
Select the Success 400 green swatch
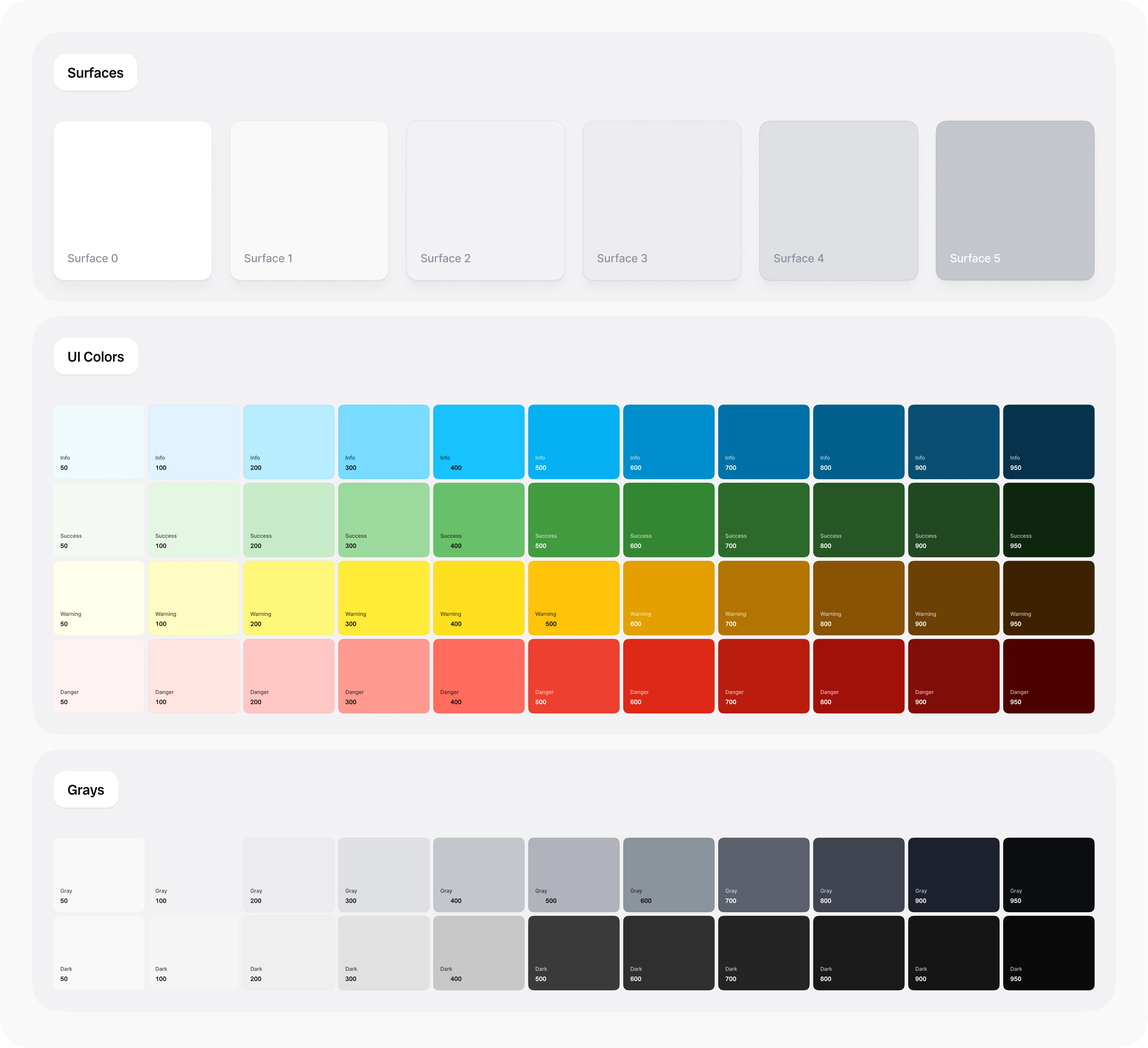[478, 519]
